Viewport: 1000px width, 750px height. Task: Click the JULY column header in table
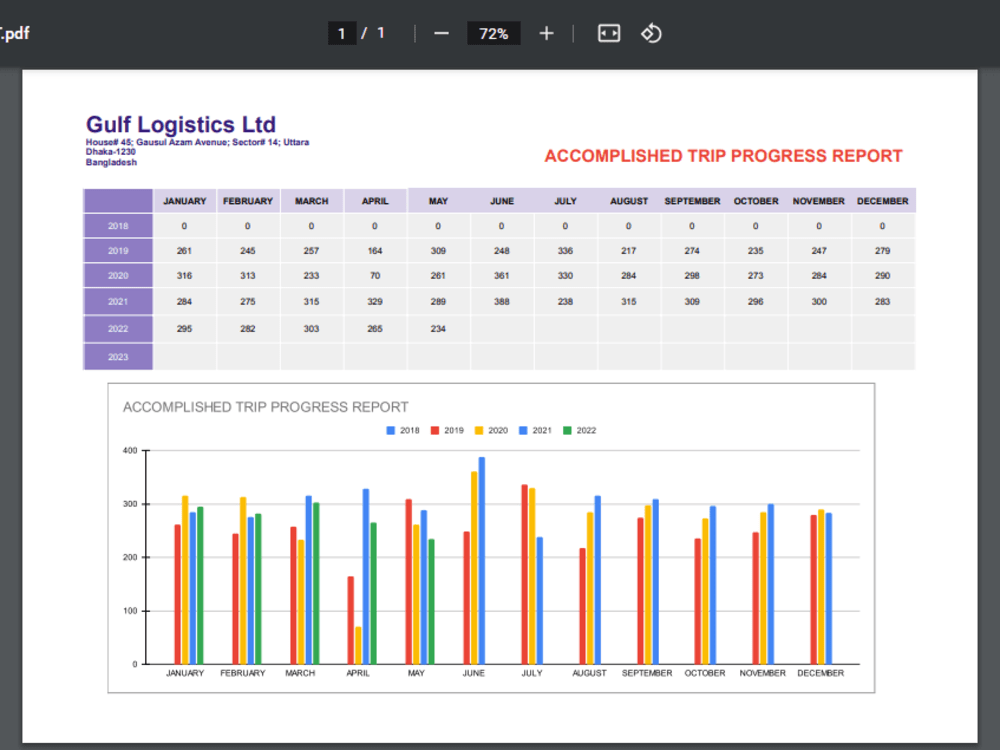[565, 201]
